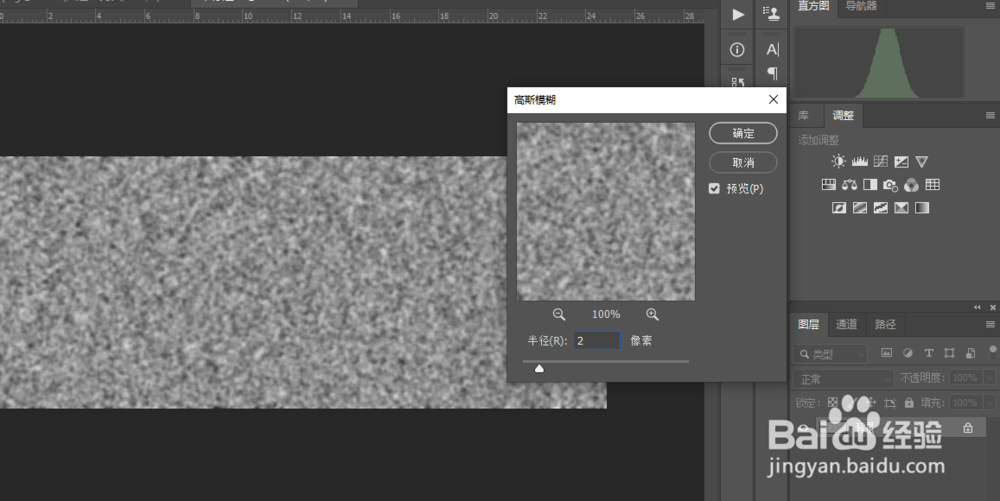
Task: Add a Channel Mixer adjustment
Action: (911, 185)
